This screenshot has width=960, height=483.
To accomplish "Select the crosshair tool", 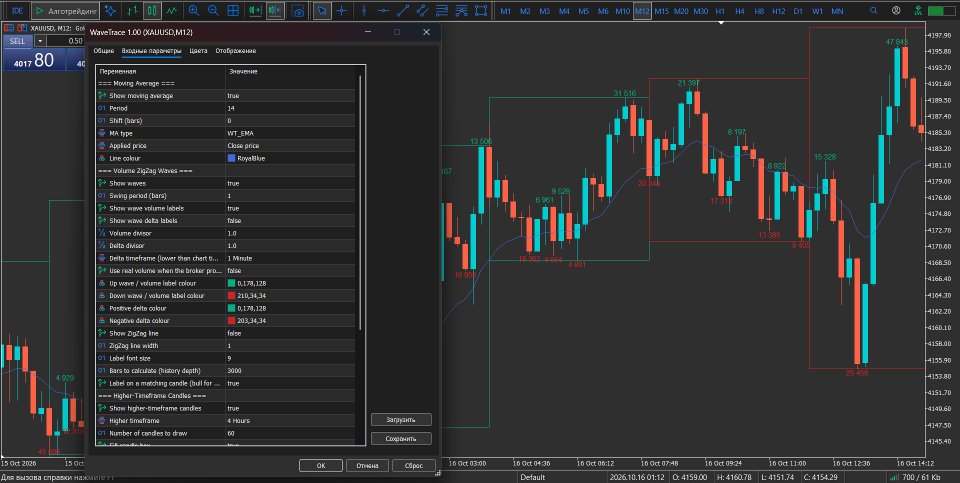I will tap(342, 10).
